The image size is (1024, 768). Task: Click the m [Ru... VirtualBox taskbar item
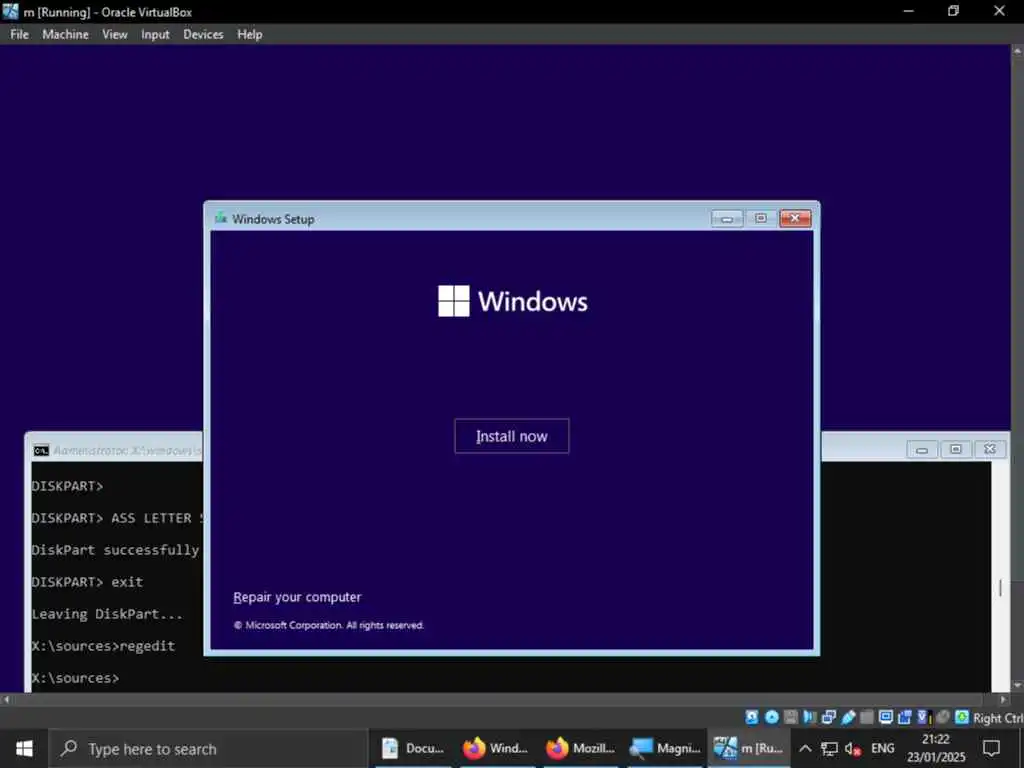click(748, 748)
